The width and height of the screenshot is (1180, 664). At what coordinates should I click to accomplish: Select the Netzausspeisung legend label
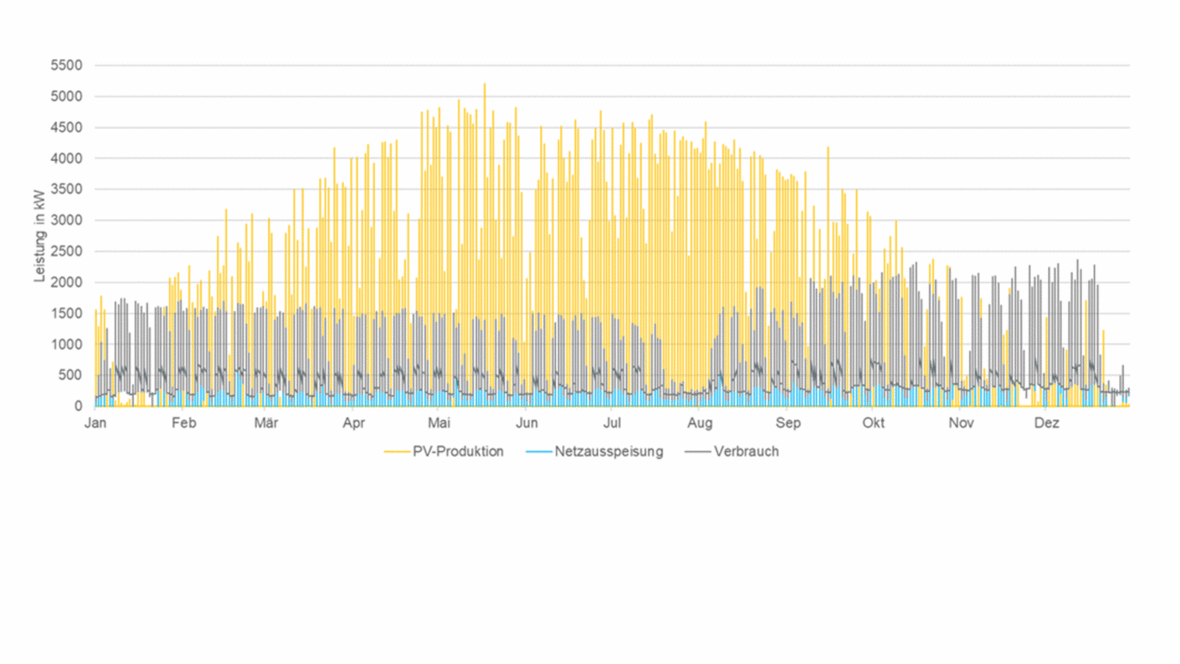[609, 452]
